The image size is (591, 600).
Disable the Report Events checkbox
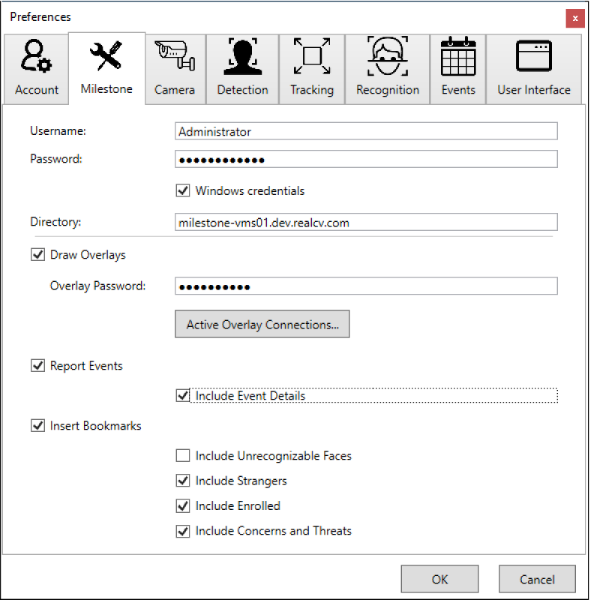pyautogui.click(x=38, y=366)
